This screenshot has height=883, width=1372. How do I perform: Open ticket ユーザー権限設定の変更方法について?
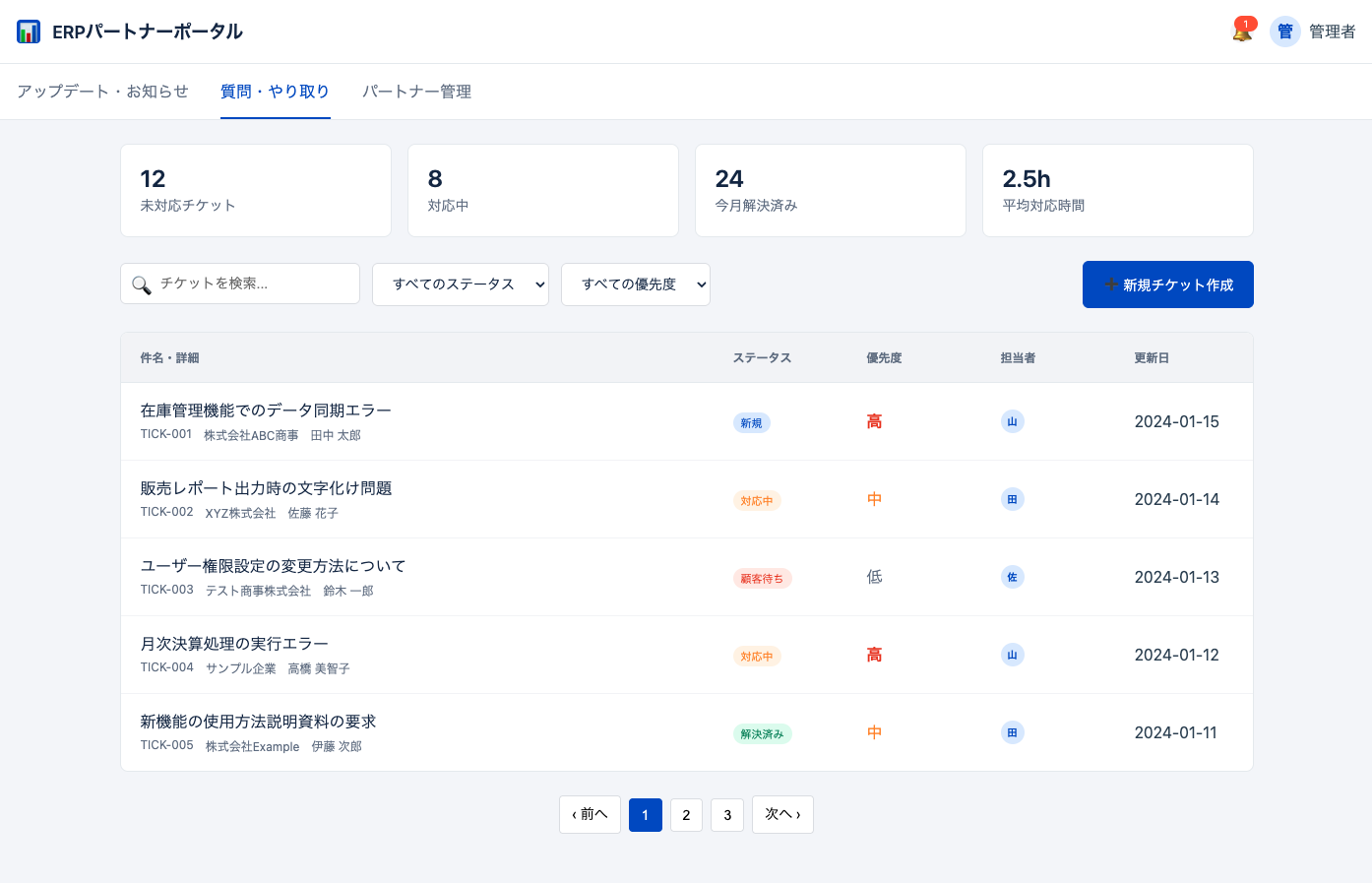[x=273, y=566]
